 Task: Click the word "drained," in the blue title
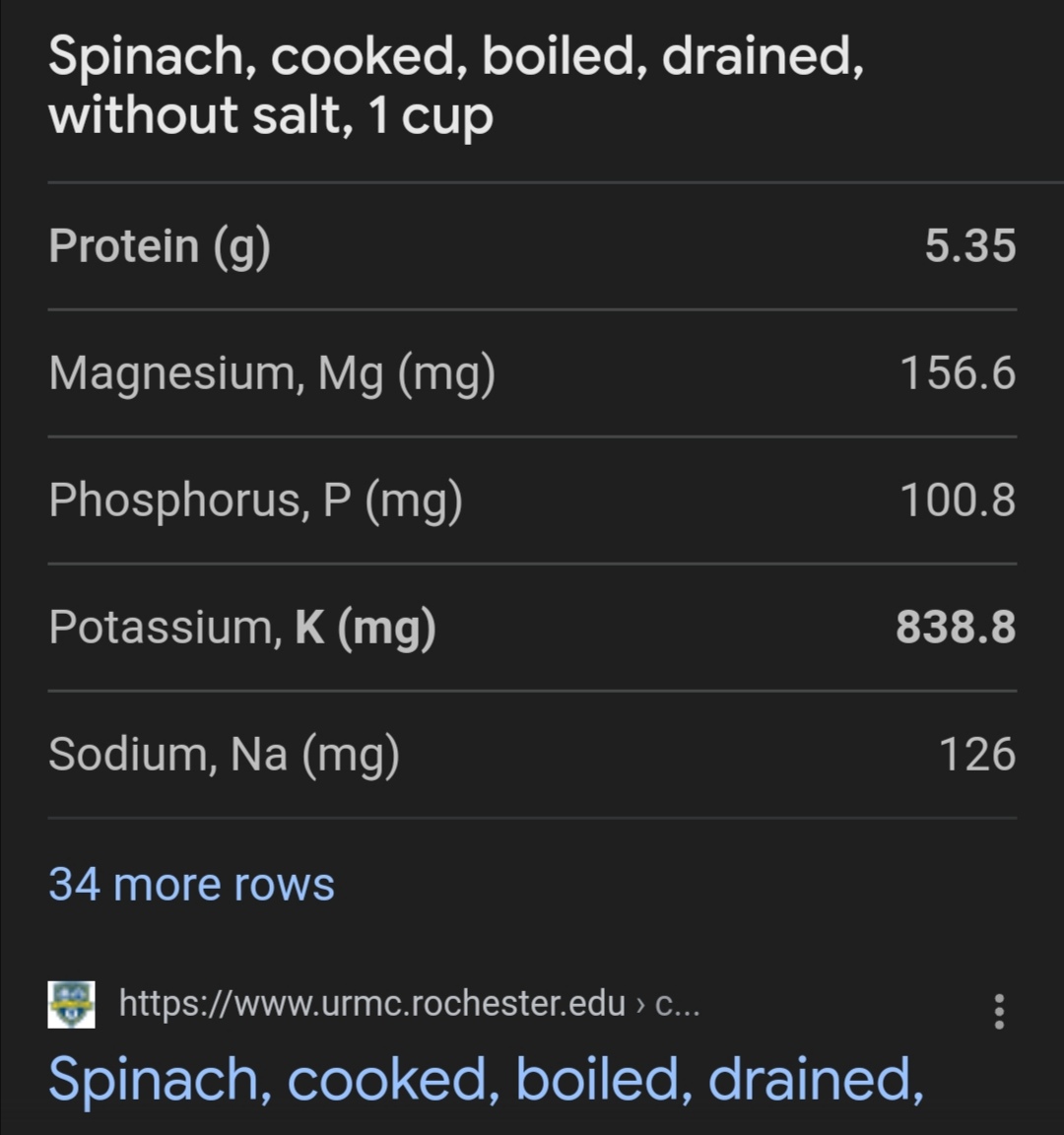[816, 1079]
